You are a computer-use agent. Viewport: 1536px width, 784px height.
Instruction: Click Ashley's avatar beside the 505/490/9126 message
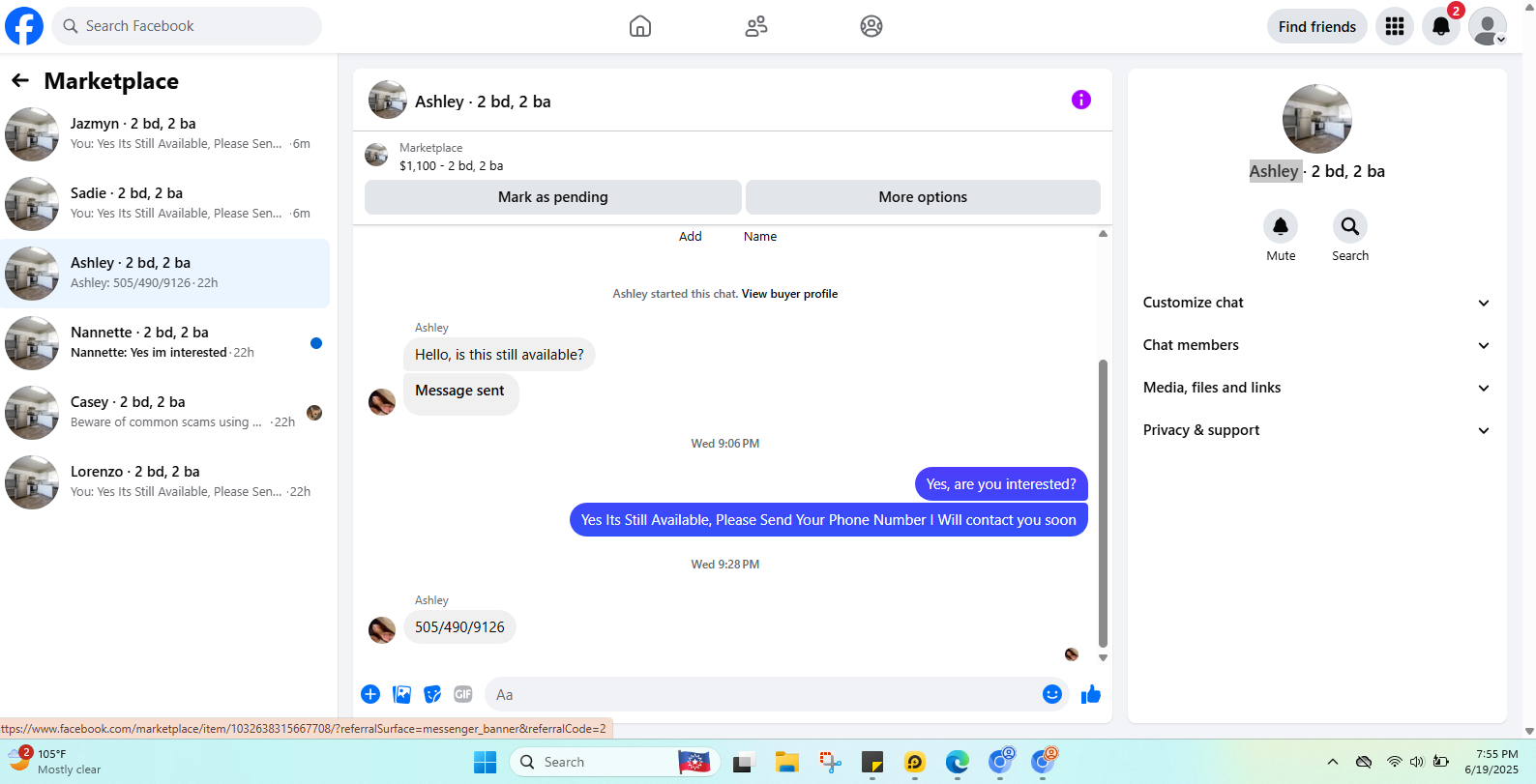382,630
